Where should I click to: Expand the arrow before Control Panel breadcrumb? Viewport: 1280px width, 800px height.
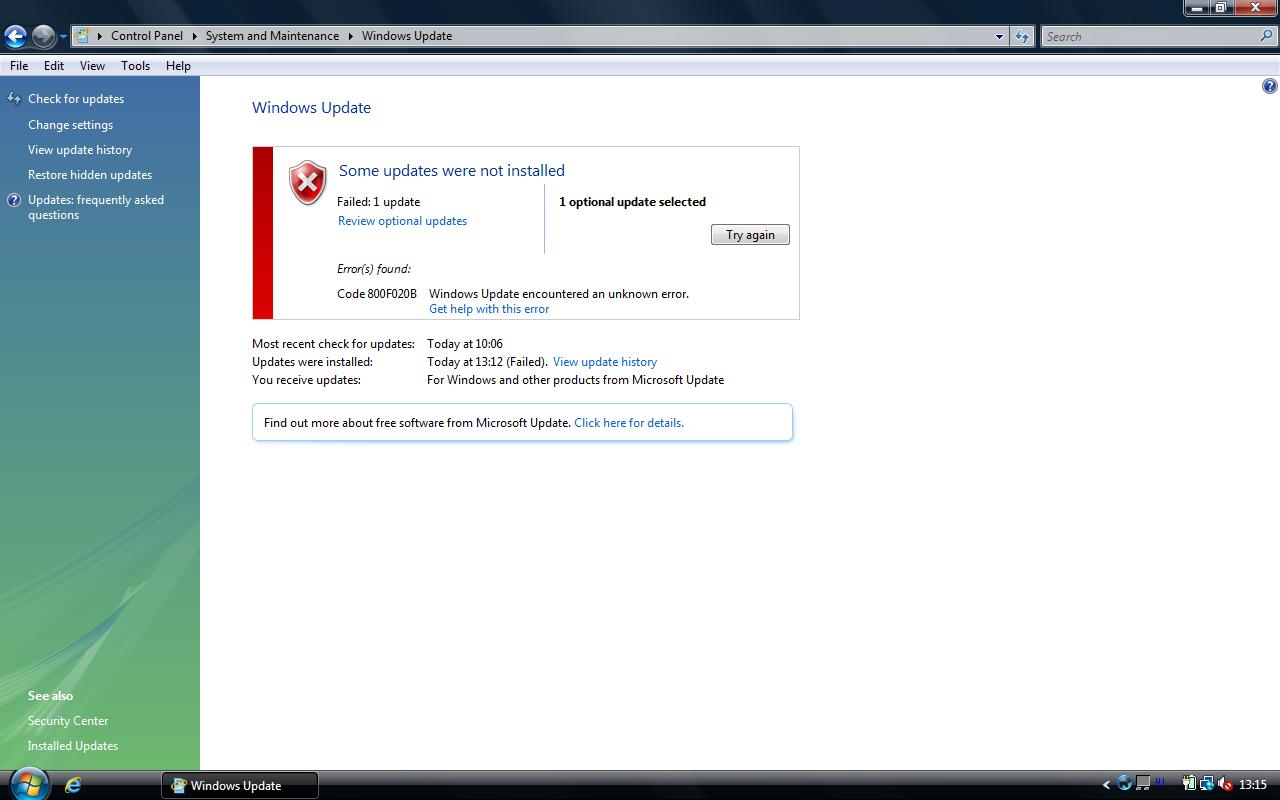pos(100,36)
